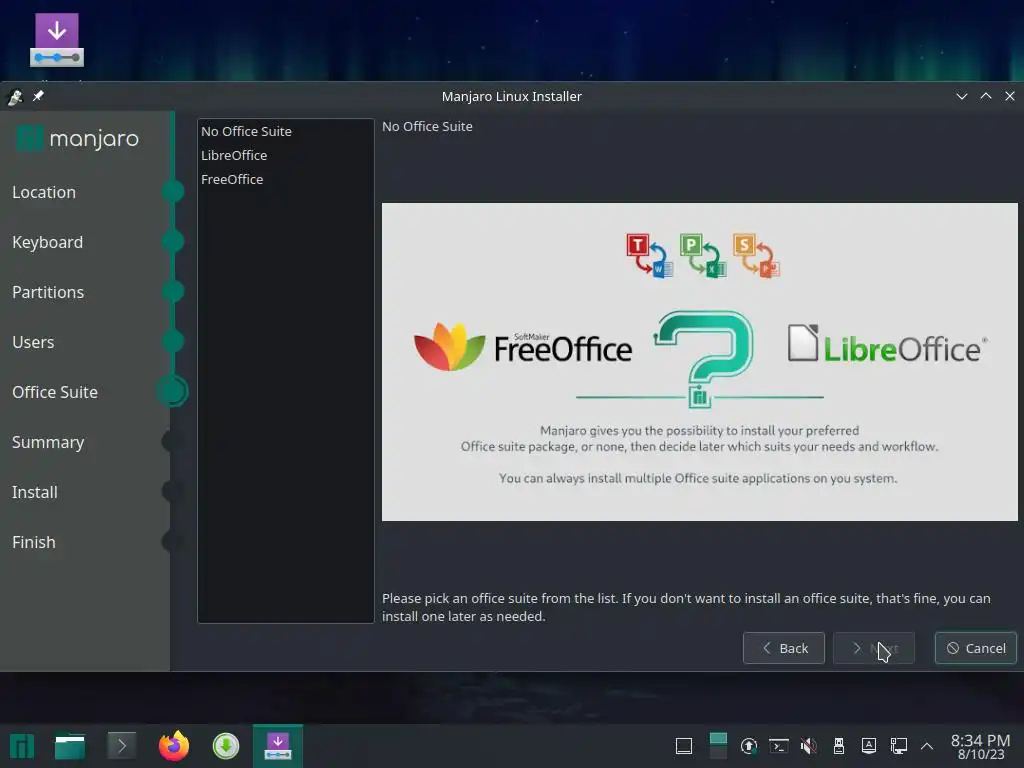Open the clock showing 8:34 PM
This screenshot has width=1024, height=768.
(980, 746)
